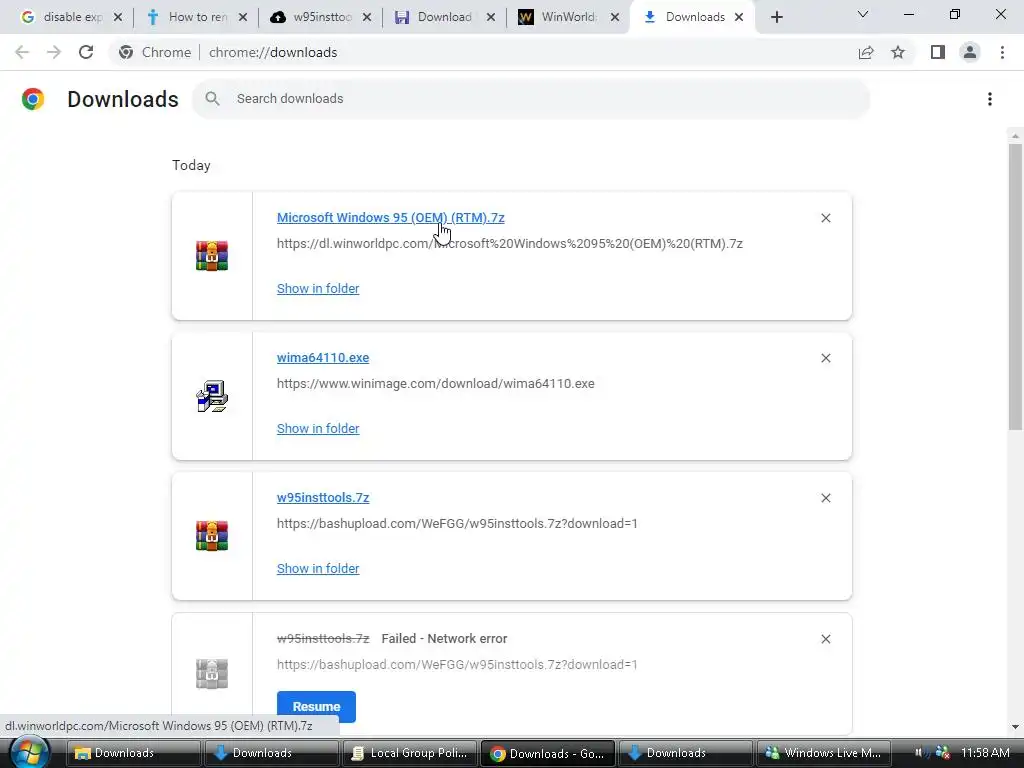This screenshot has width=1024, height=768.
Task: Close the 'How to ren' tab
Action: pos(242,17)
